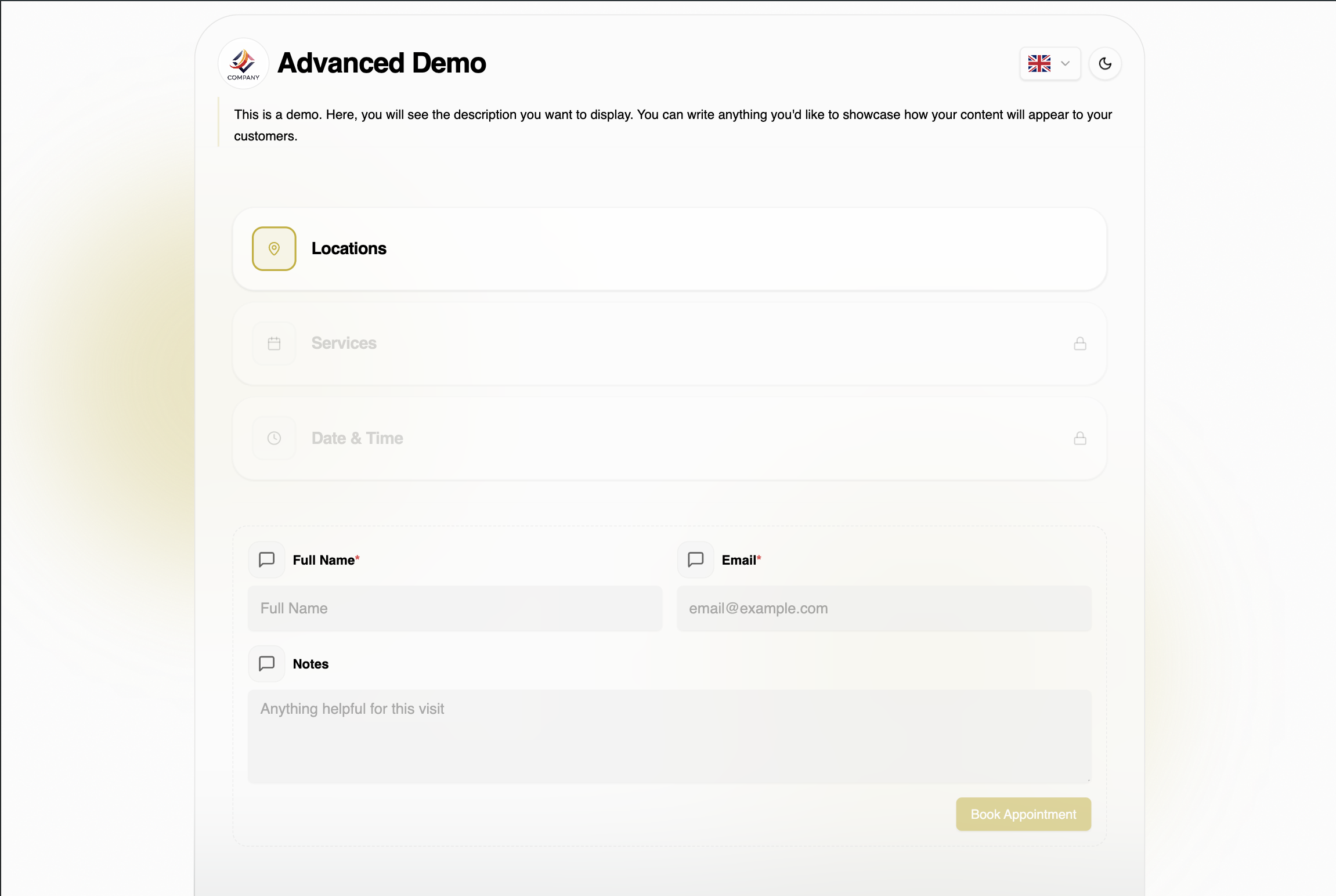Expand the locked Date & Time section

pos(670,438)
